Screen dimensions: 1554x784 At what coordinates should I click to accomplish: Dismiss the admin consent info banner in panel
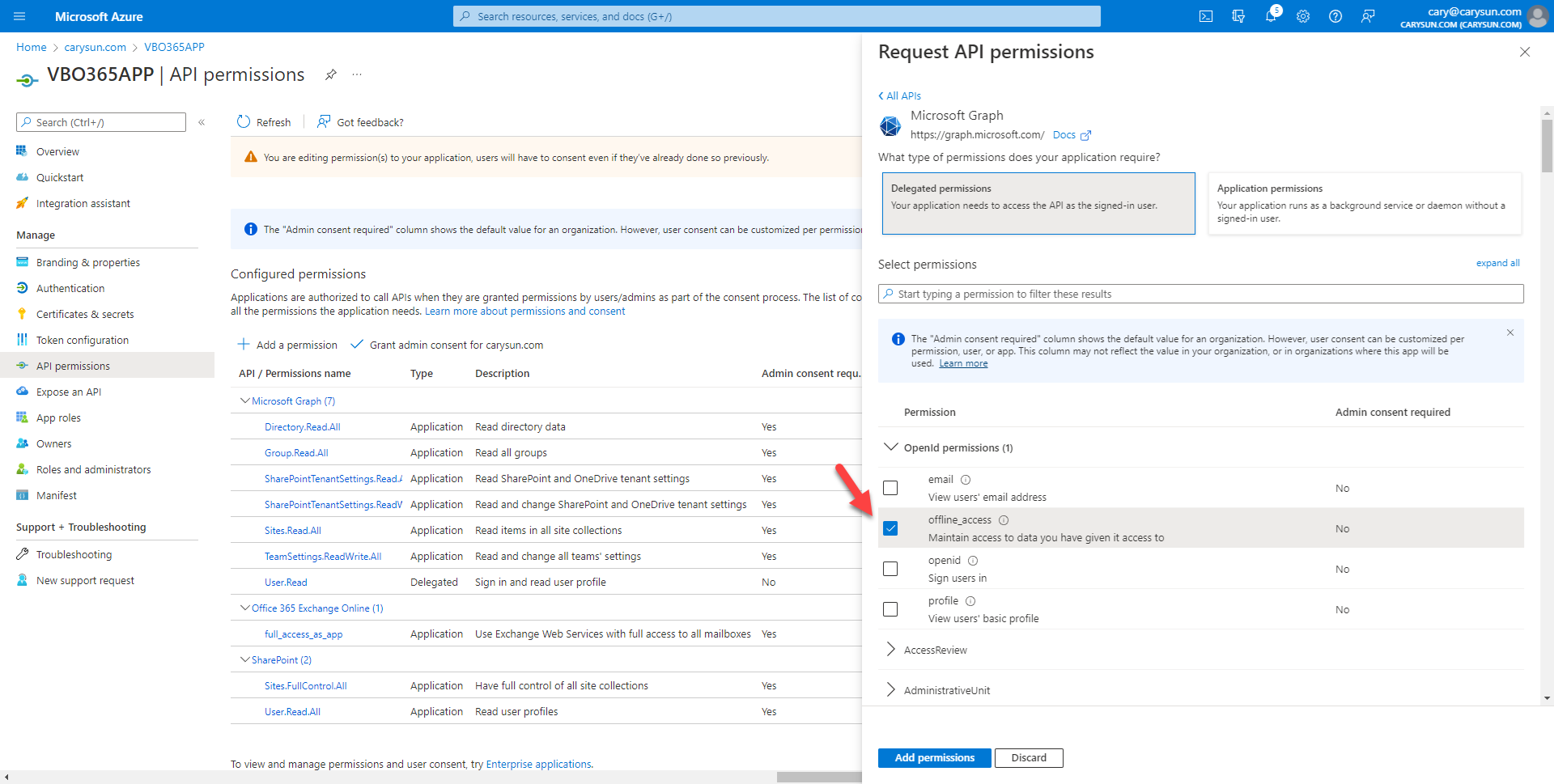click(x=1510, y=333)
